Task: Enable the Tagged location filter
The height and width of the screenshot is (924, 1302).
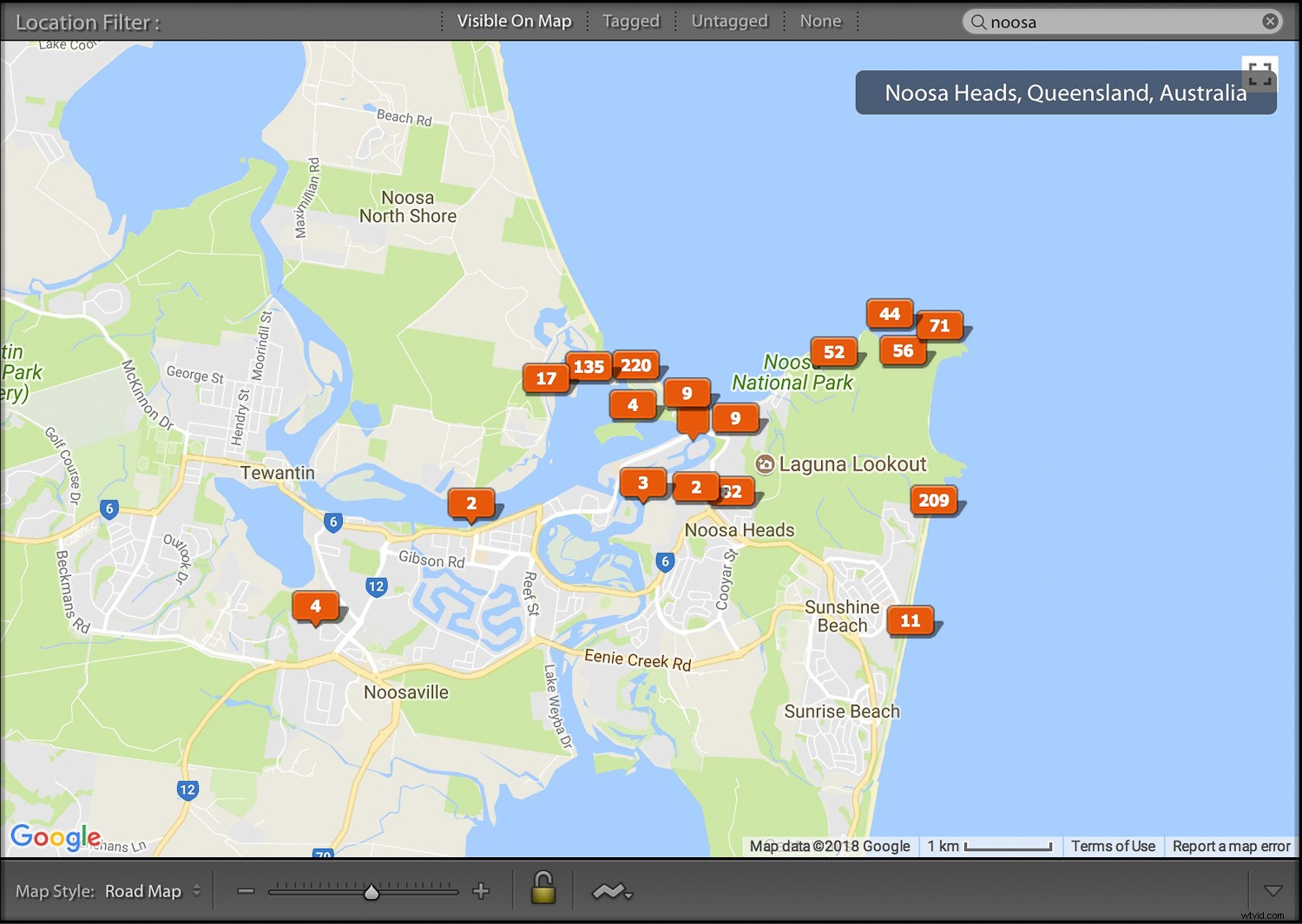Action: (x=631, y=21)
